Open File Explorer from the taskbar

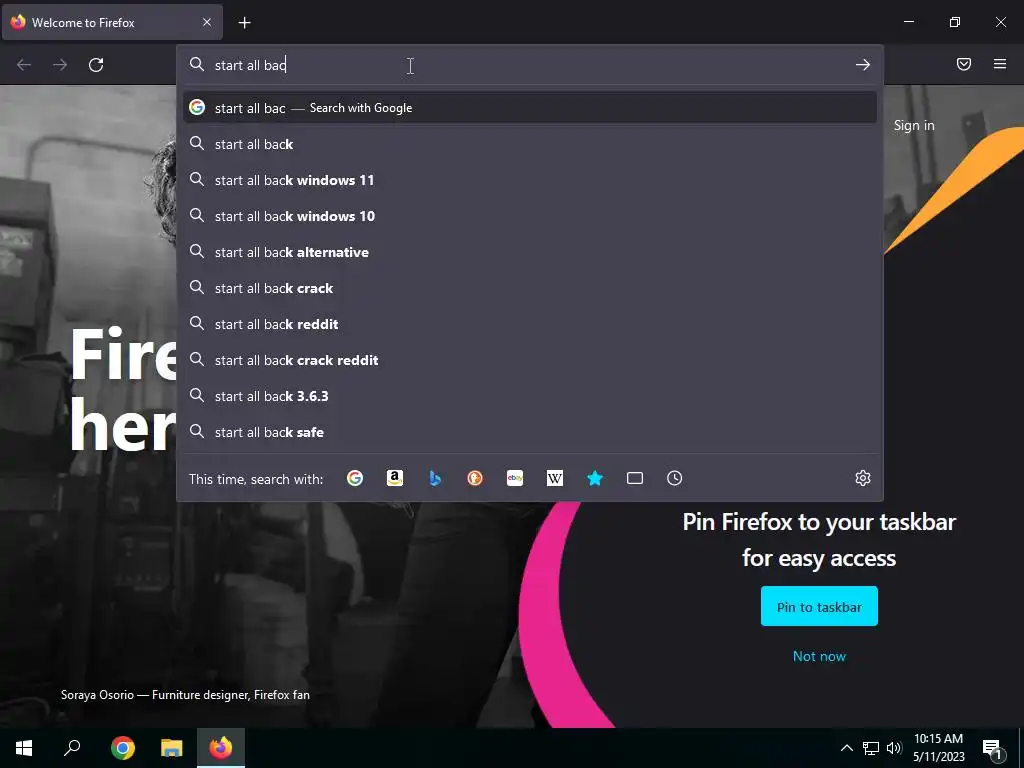tap(172, 748)
